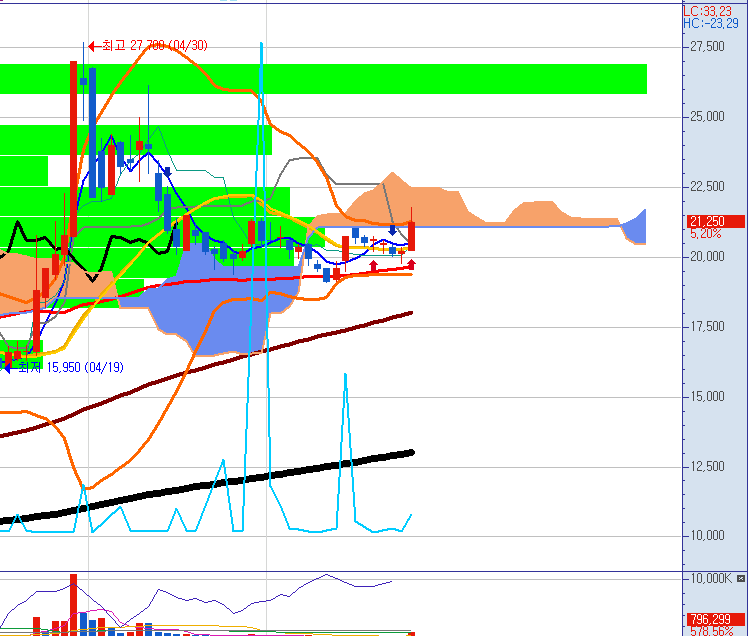Click the 15,000 price axis label

coord(707,397)
